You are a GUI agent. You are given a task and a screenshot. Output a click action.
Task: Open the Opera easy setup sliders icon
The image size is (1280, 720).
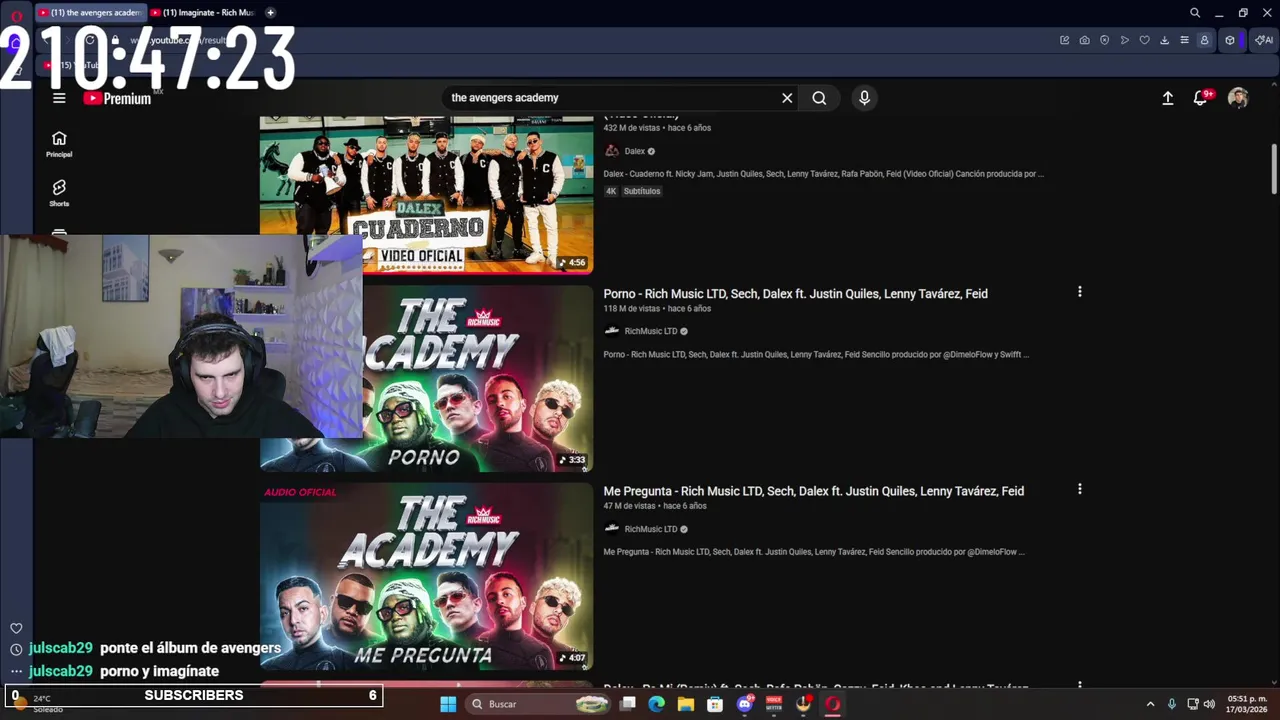click(x=1184, y=40)
